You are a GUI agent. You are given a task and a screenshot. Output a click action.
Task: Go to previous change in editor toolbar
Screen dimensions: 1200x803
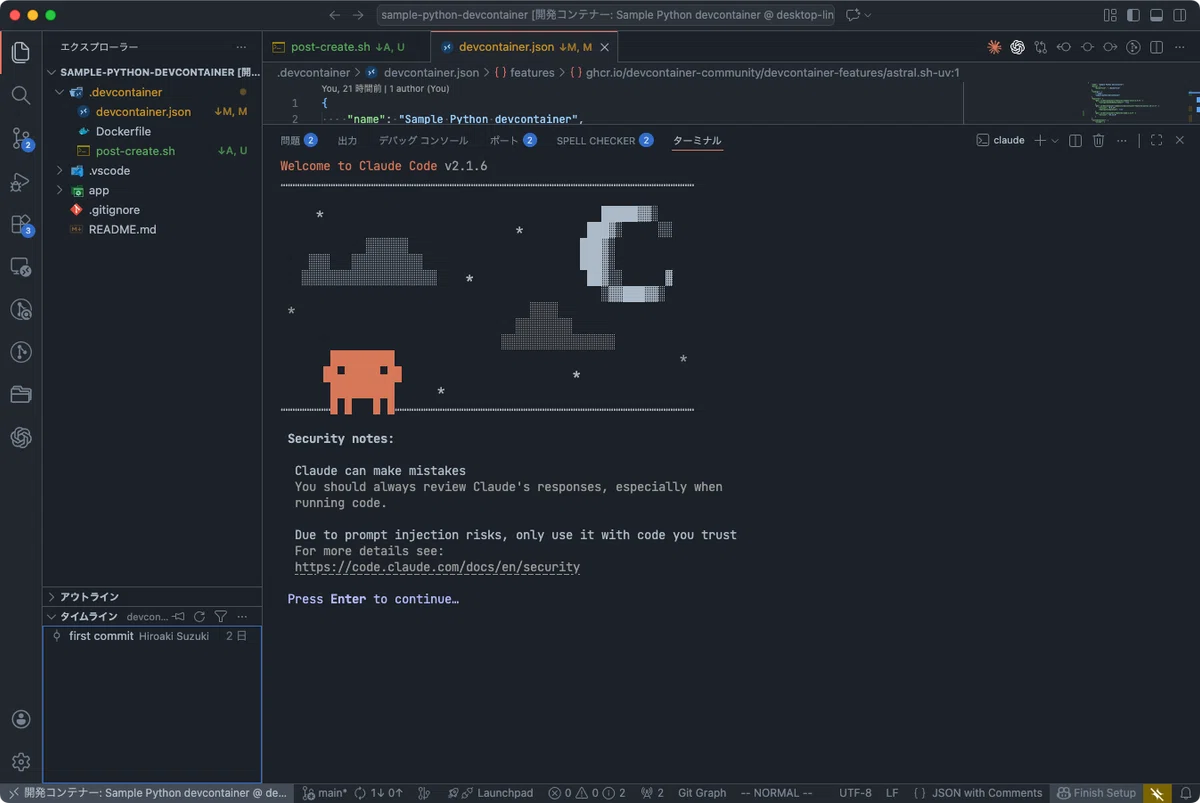coord(1064,47)
